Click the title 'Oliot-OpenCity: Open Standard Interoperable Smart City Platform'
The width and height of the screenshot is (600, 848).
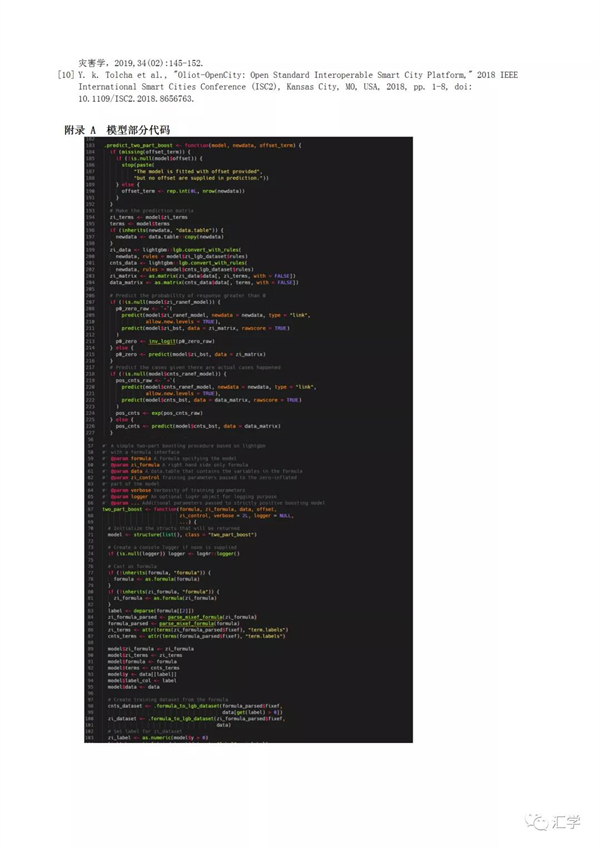point(321,75)
